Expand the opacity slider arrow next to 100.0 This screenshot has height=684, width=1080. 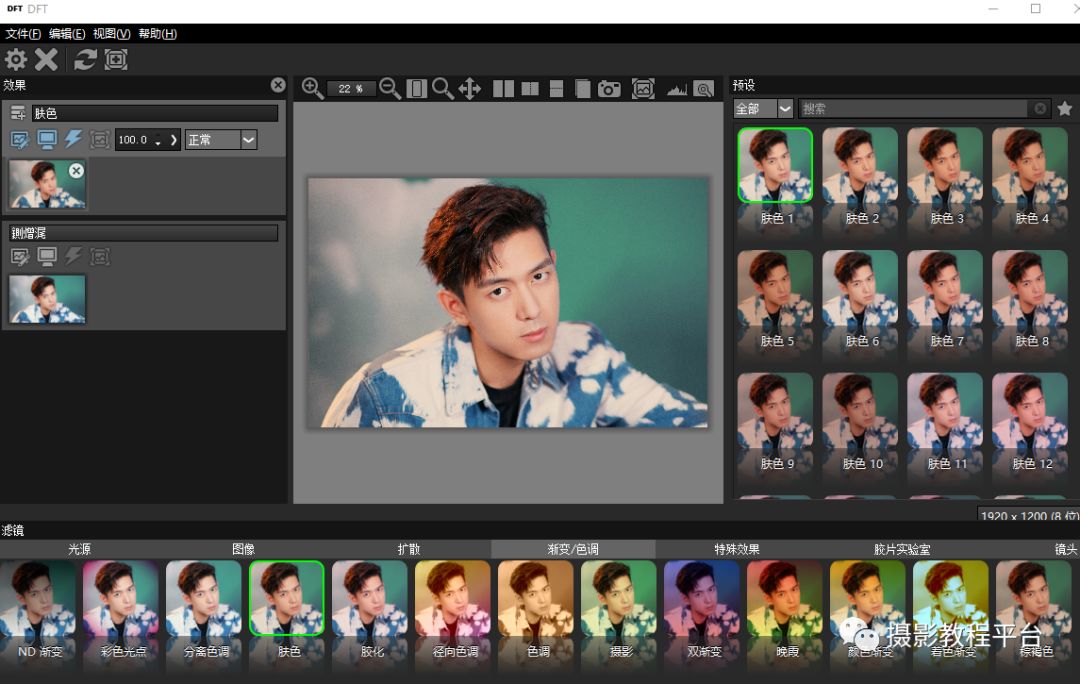[174, 140]
